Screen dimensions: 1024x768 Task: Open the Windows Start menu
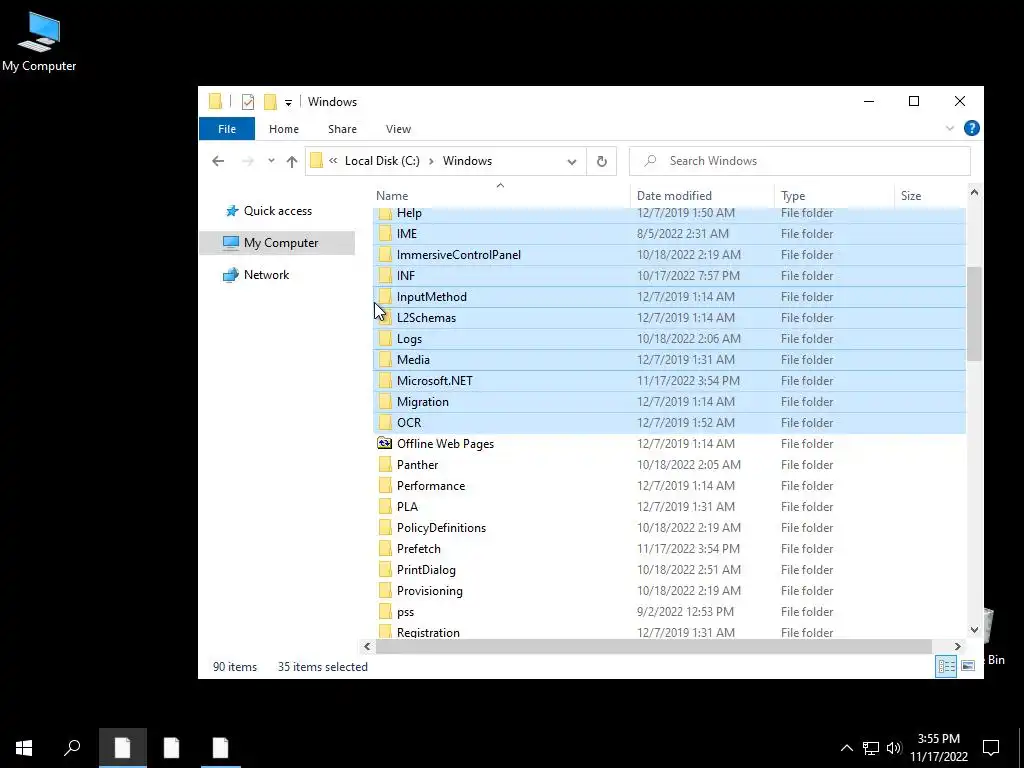[x=24, y=748]
